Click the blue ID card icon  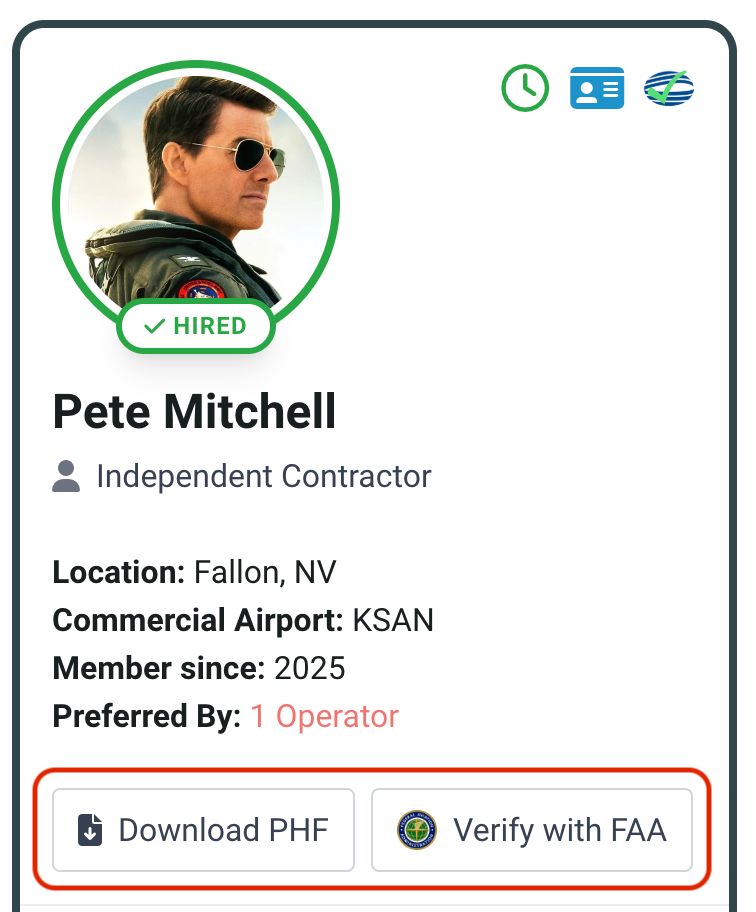(597, 88)
